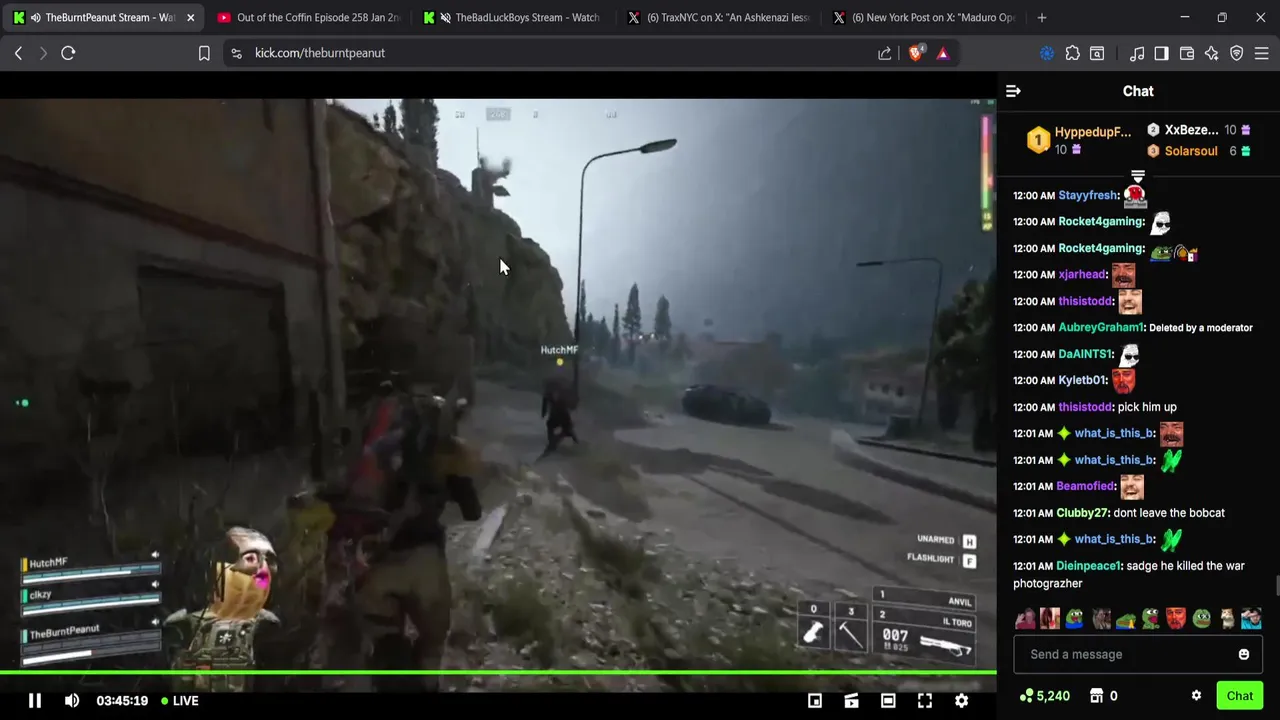
Task: Open xjarhead username in chat
Action: (1082, 274)
